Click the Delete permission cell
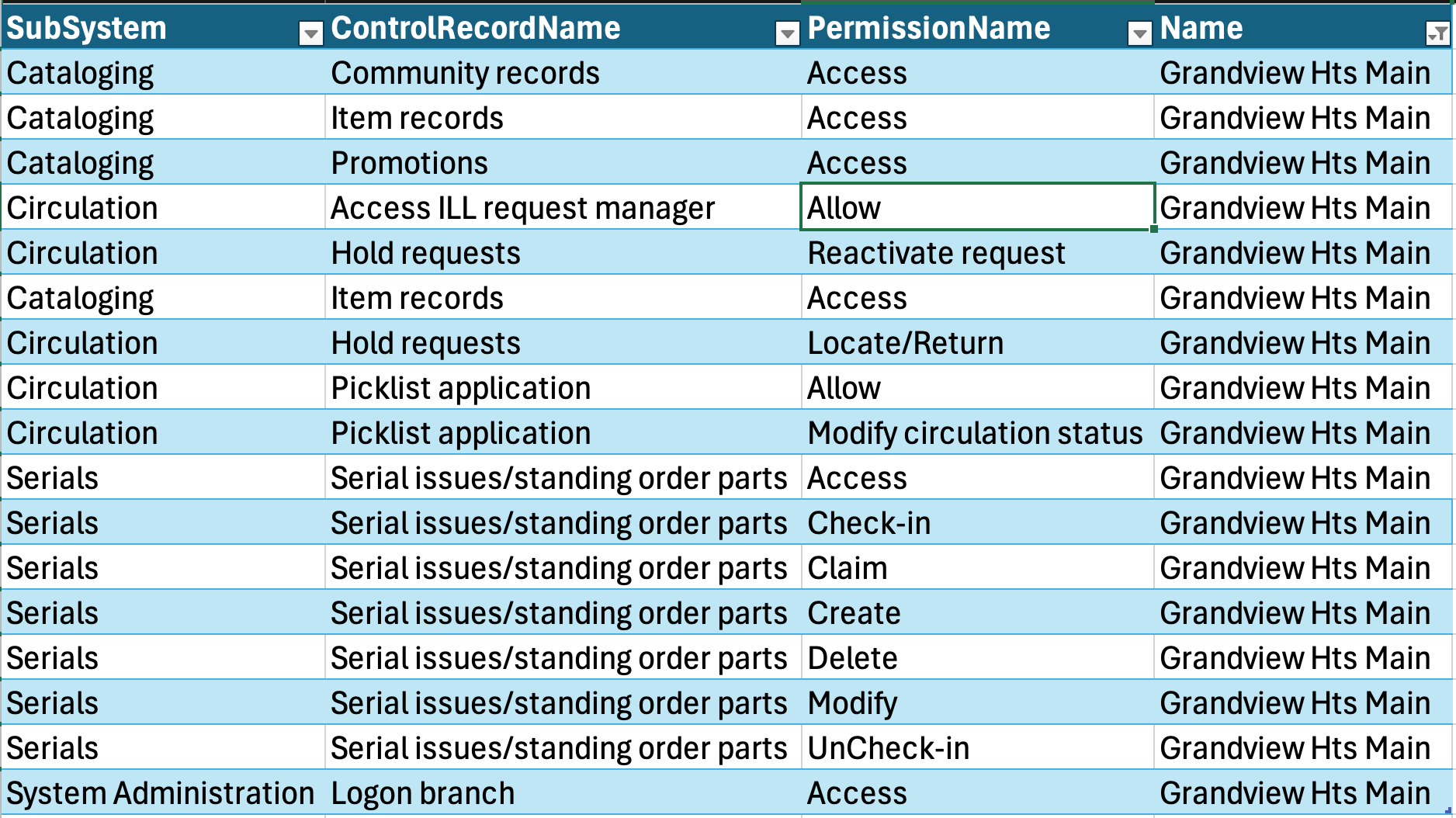This screenshot has height=818, width=1456. point(978,658)
